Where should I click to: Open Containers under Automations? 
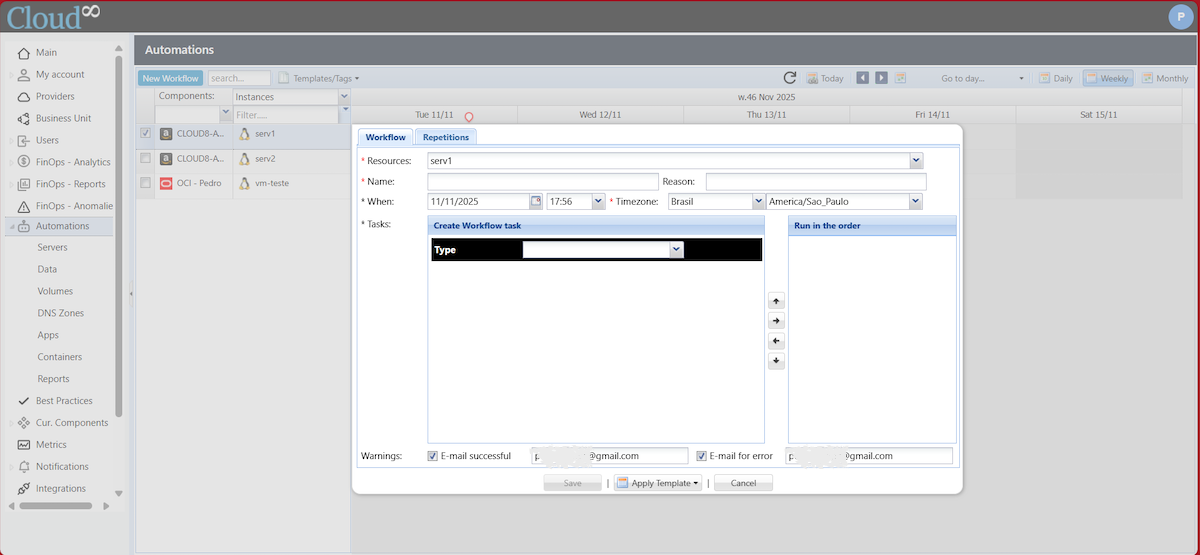click(59, 357)
